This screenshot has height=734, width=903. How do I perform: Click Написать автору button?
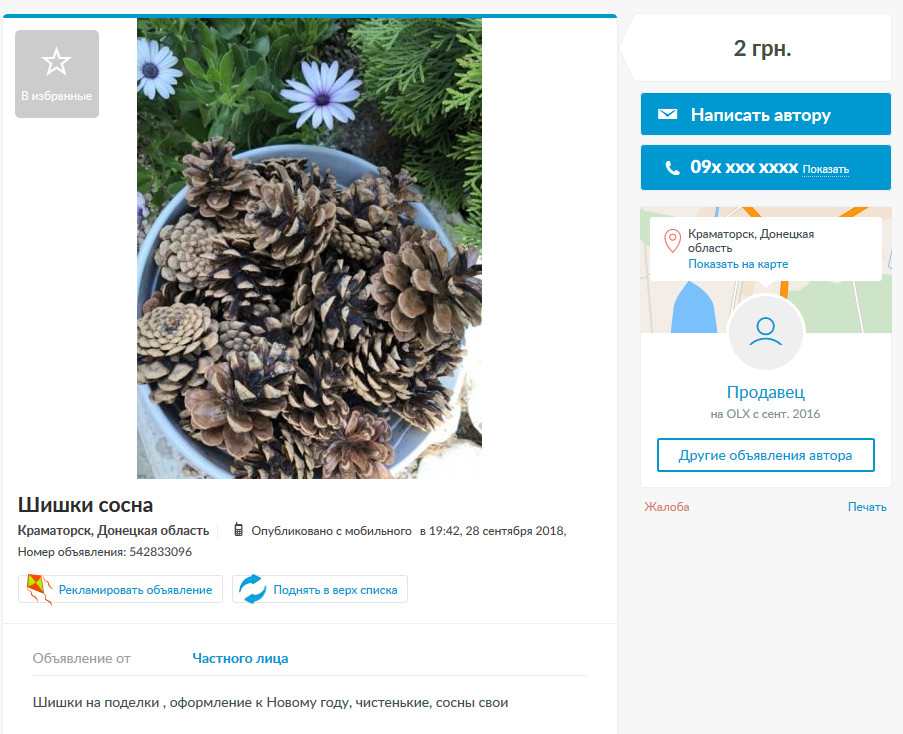[x=765, y=114]
